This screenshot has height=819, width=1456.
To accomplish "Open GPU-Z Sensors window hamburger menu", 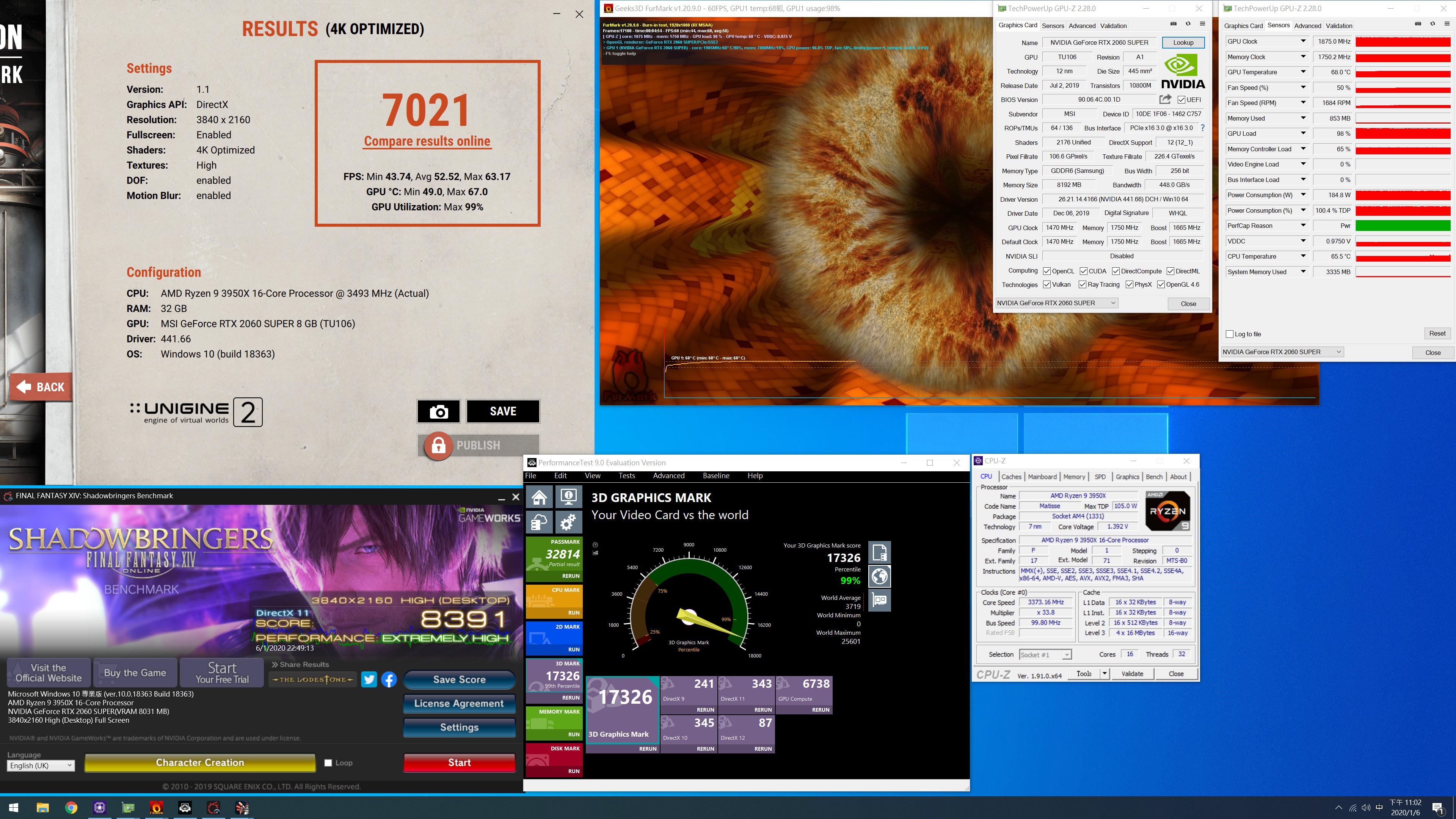I will coord(1447,24).
